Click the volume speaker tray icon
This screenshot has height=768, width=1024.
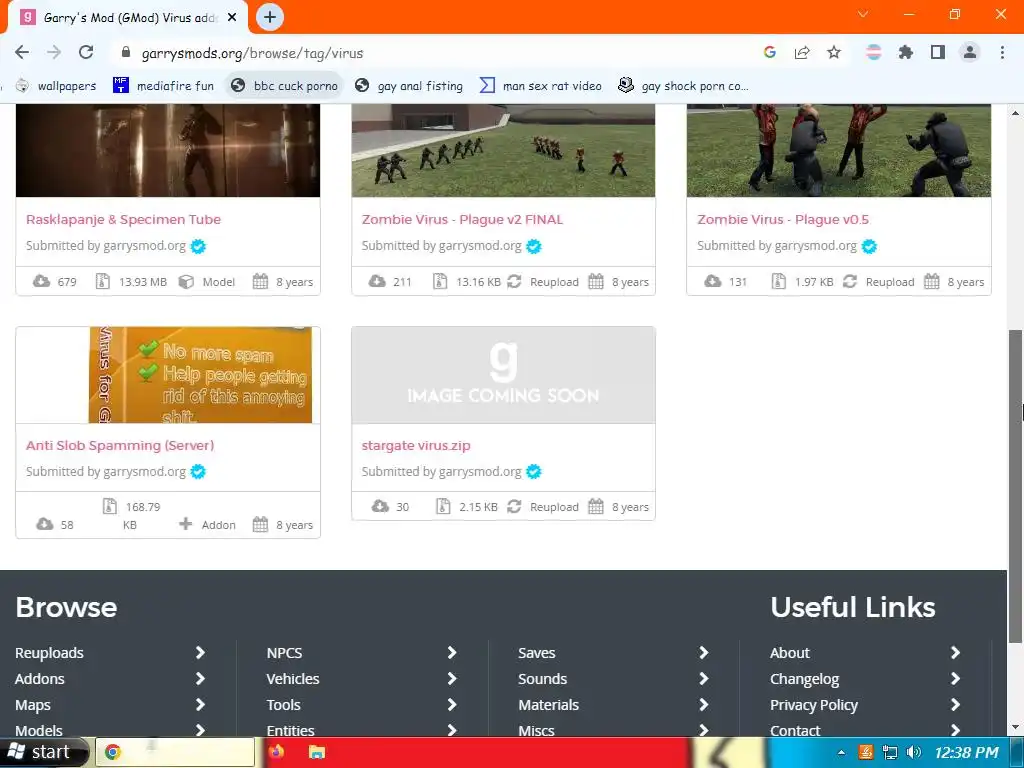click(914, 752)
